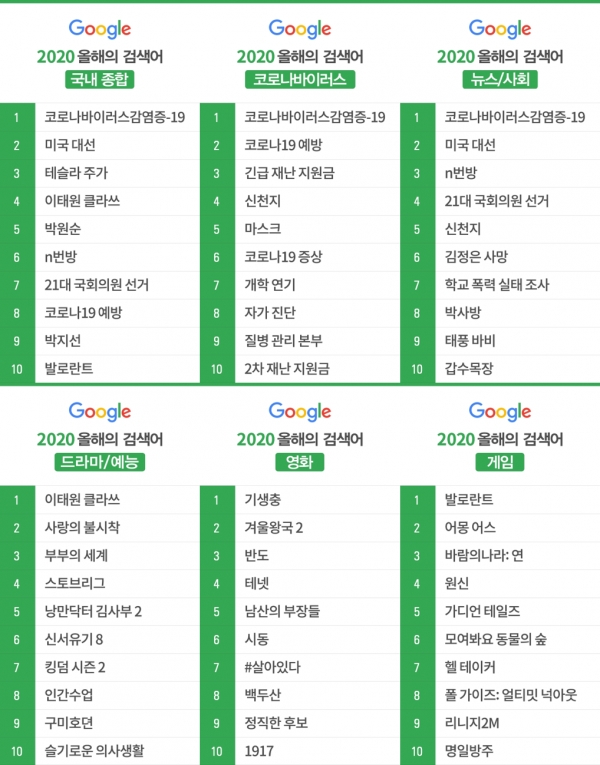Click 모여봐요 동물의 숲 game entry
The width and height of the screenshot is (600, 765).
[495, 639]
